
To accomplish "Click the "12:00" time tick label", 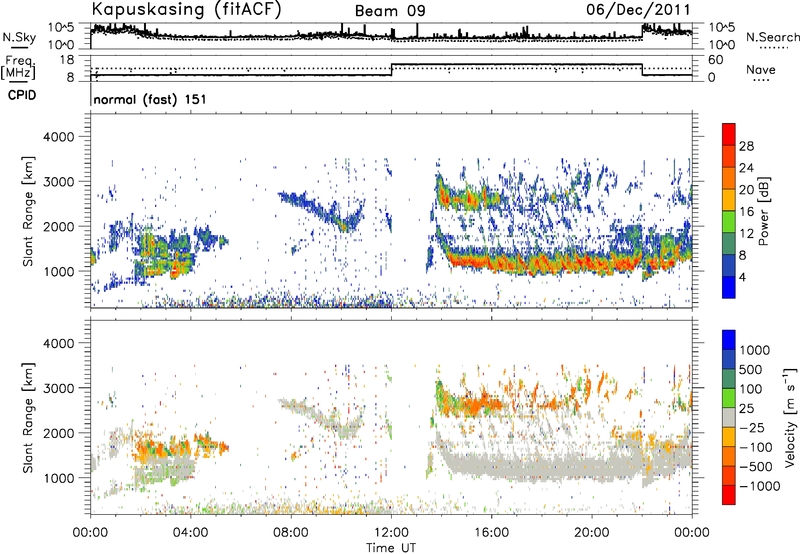I will [x=391, y=533].
